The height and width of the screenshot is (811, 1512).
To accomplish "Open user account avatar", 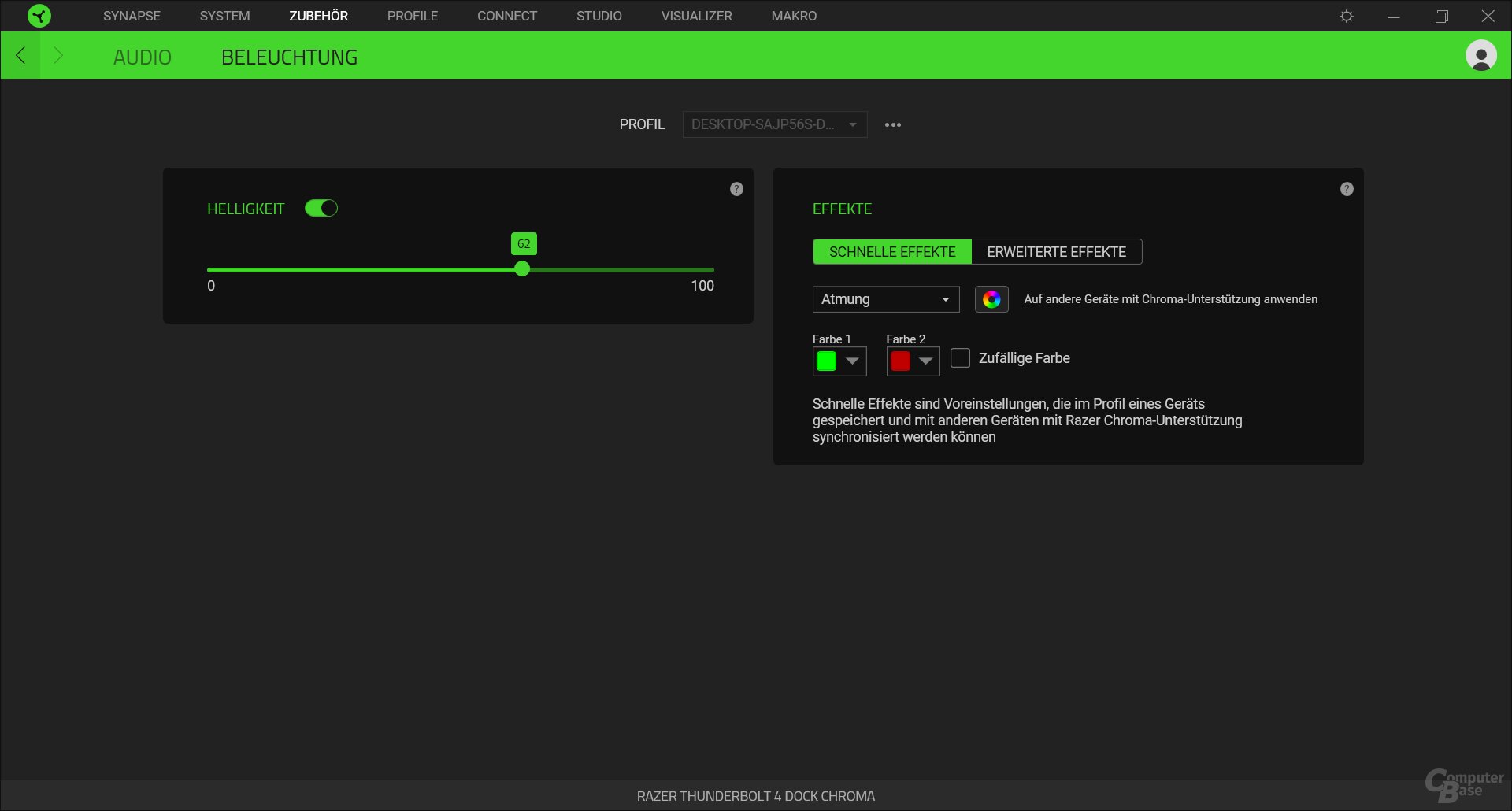I will pos(1481,55).
